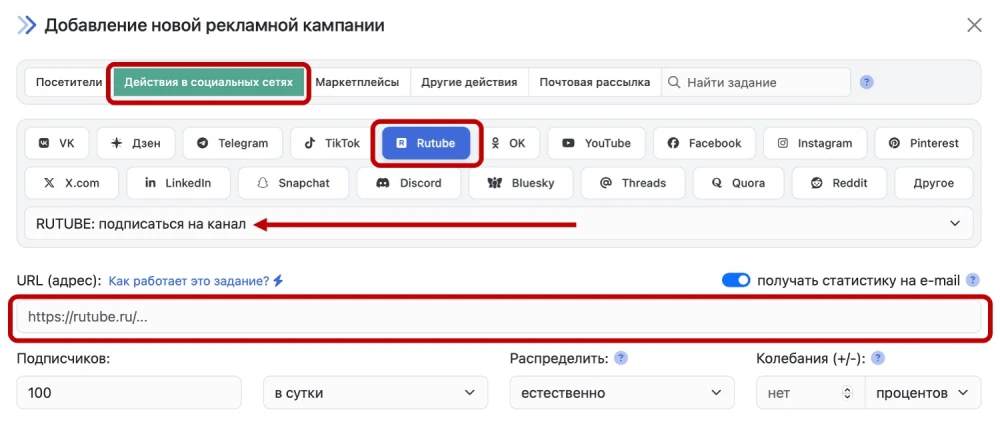This screenshot has height=424, width=1000.
Task: Open the 'процентов' units dropdown
Action: coord(922,393)
